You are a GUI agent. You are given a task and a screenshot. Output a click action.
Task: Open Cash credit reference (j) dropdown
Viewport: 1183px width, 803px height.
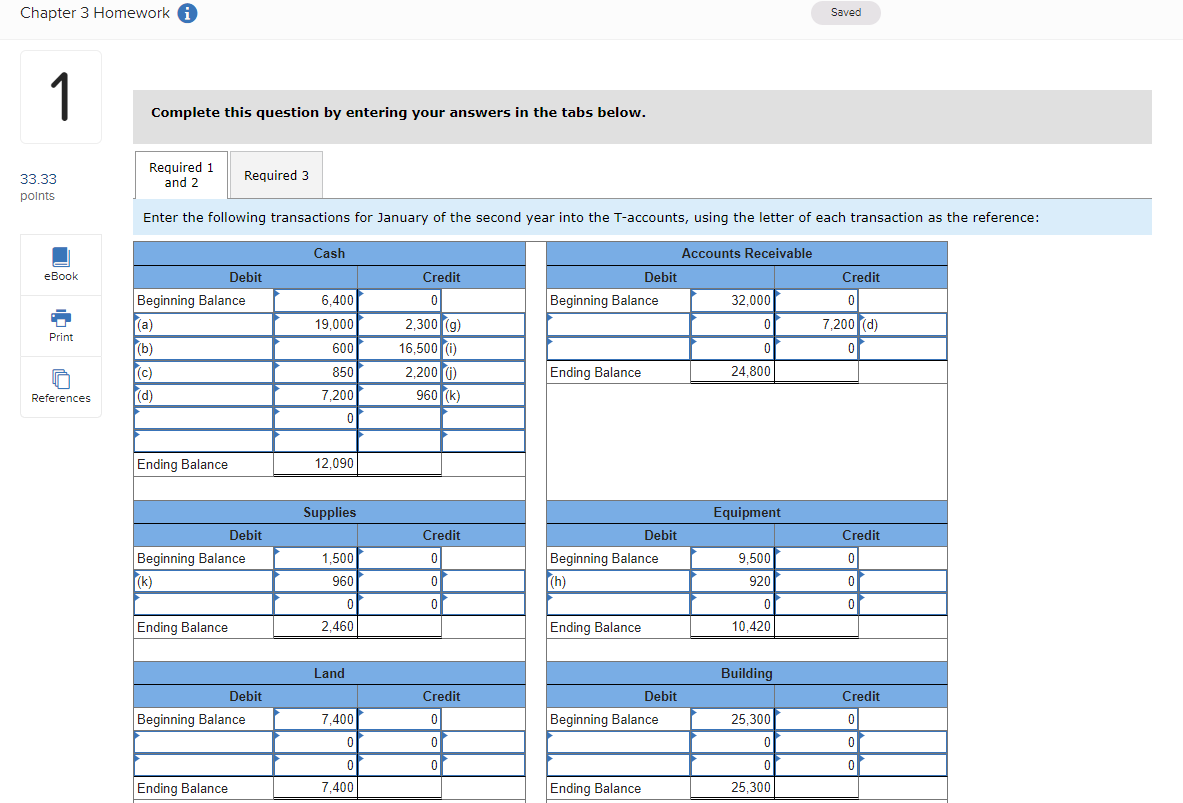coord(483,372)
